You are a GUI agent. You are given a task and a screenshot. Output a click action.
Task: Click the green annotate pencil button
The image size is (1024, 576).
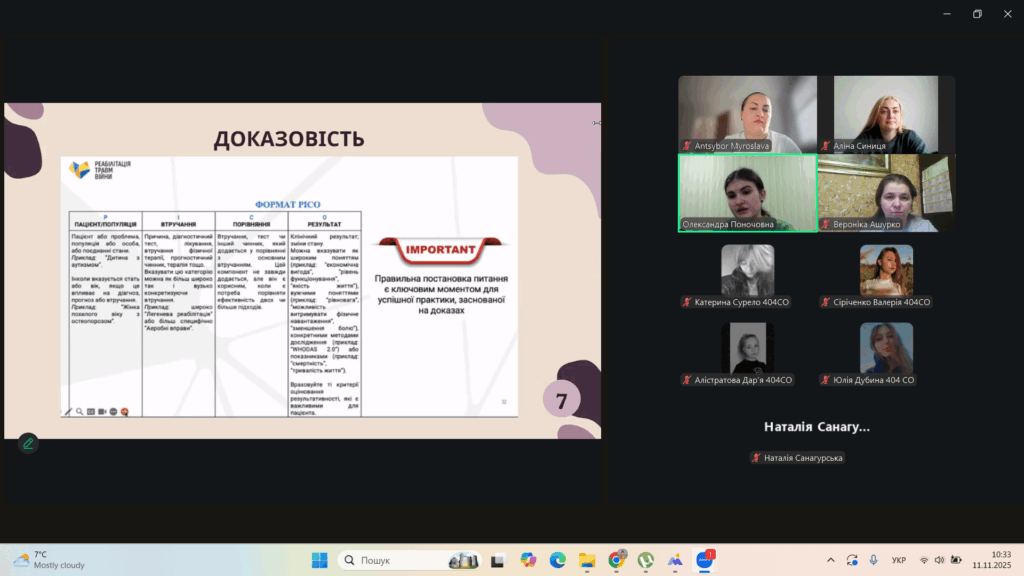[x=28, y=443]
